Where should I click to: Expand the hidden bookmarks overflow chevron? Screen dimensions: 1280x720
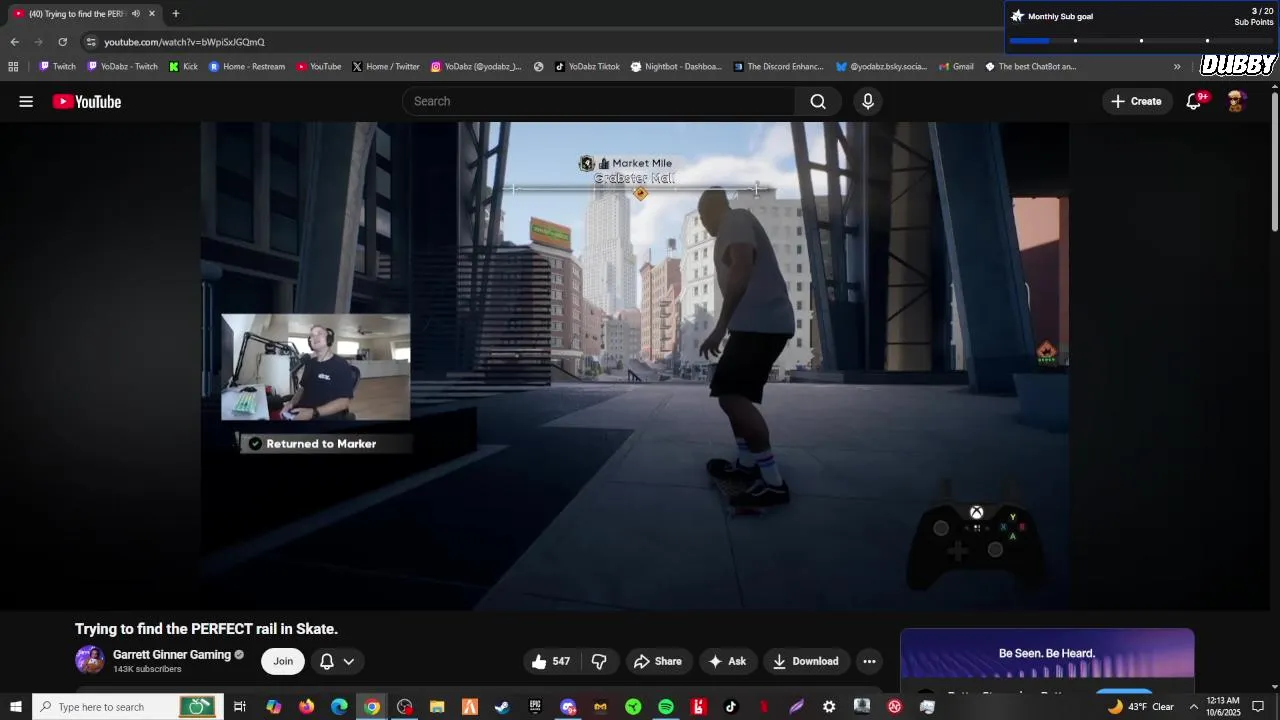tap(1177, 67)
